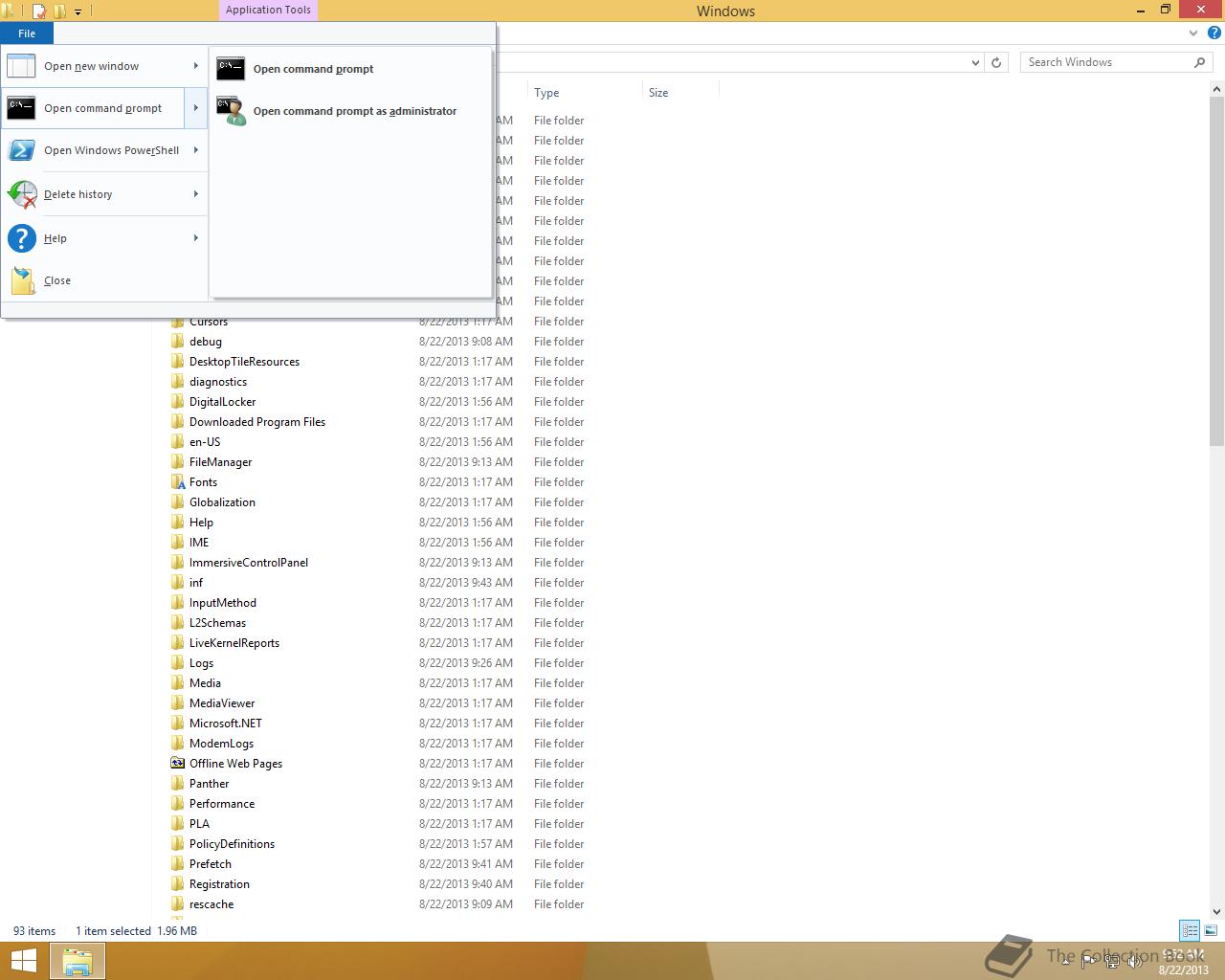
Task: Expand Help submenu arrow
Action: click(195, 238)
